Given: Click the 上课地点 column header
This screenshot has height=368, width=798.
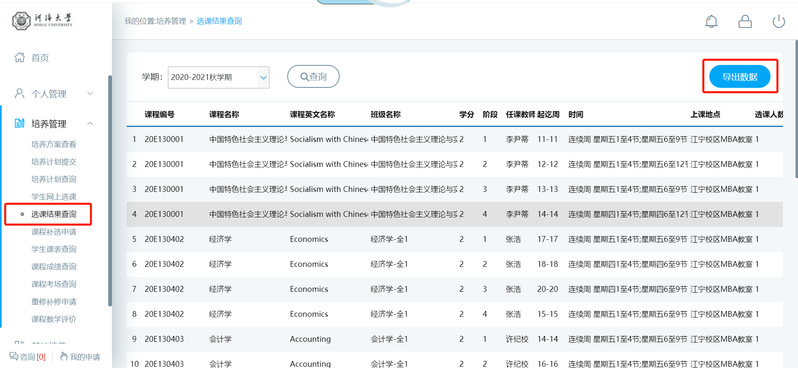Looking at the screenshot, I should 705,115.
